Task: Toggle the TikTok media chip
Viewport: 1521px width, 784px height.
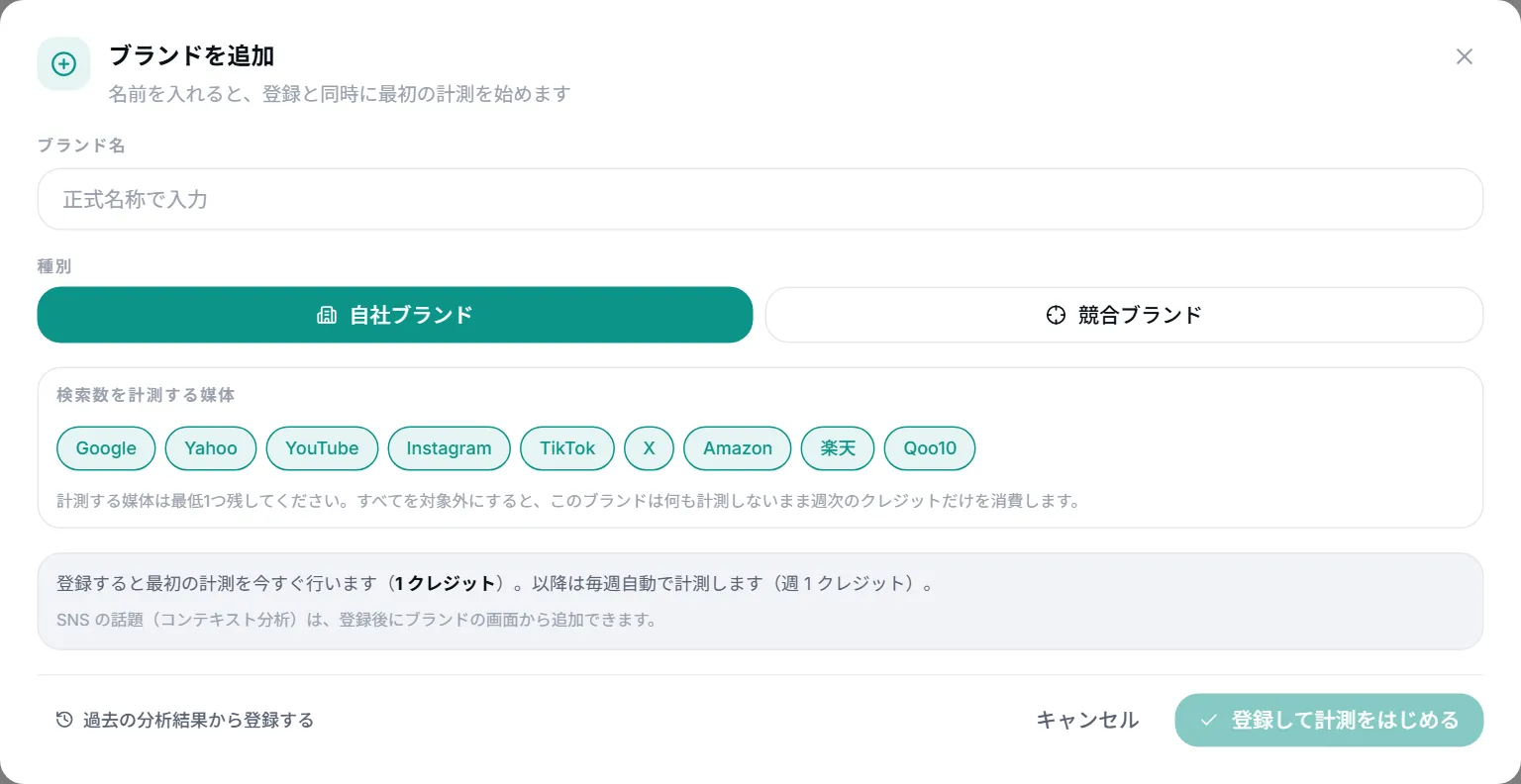Action: click(x=567, y=448)
